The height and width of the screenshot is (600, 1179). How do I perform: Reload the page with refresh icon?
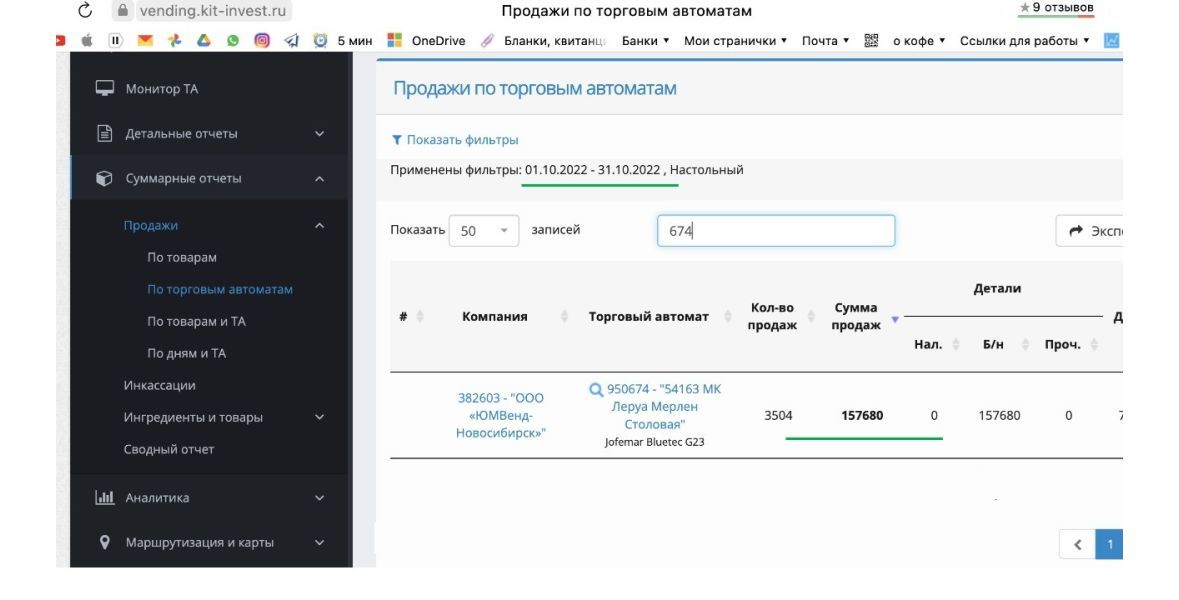85,11
